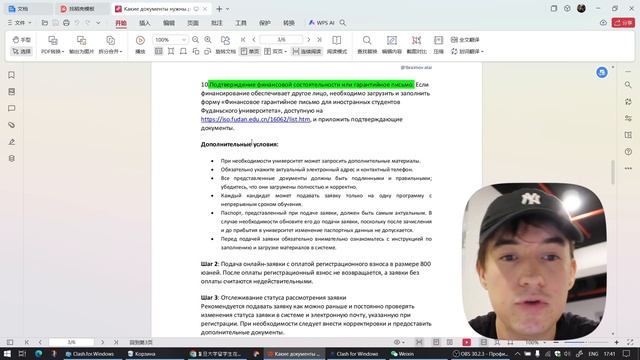Click the open folder icon in quick toolbar
The image size is (640, 360).
pos(44,23)
